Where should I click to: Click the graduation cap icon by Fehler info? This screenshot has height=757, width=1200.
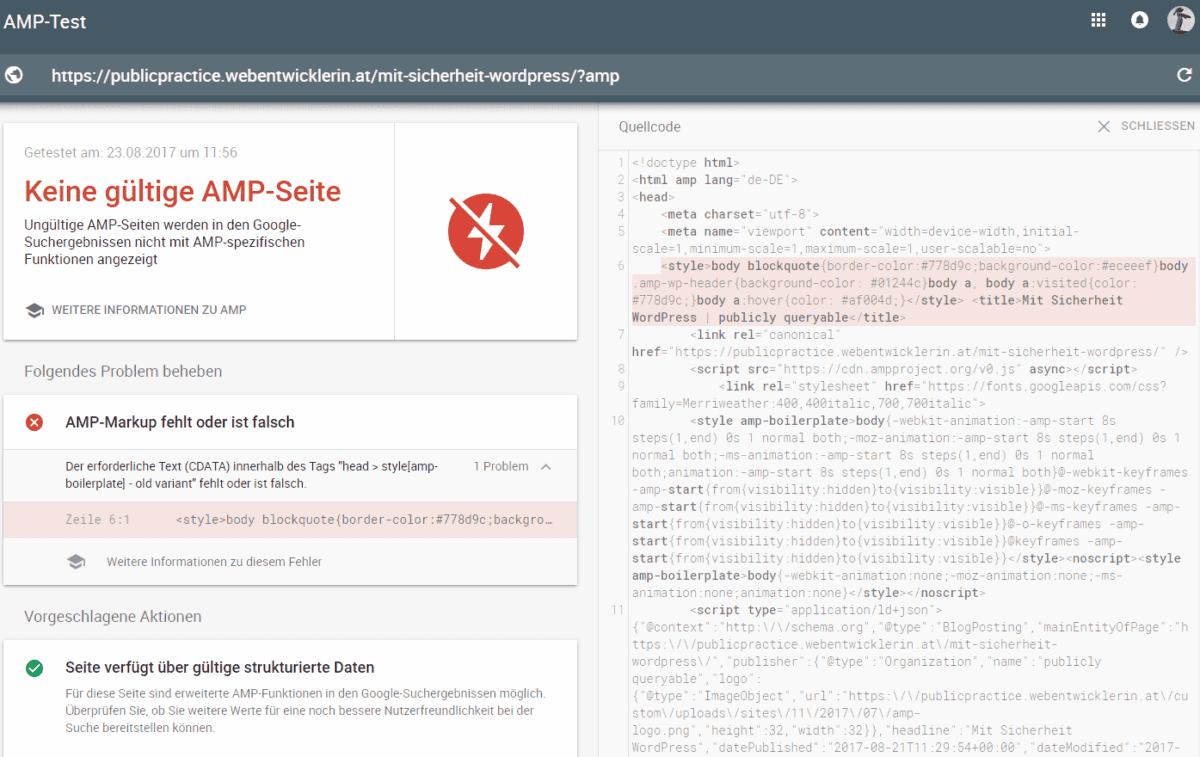click(76, 562)
